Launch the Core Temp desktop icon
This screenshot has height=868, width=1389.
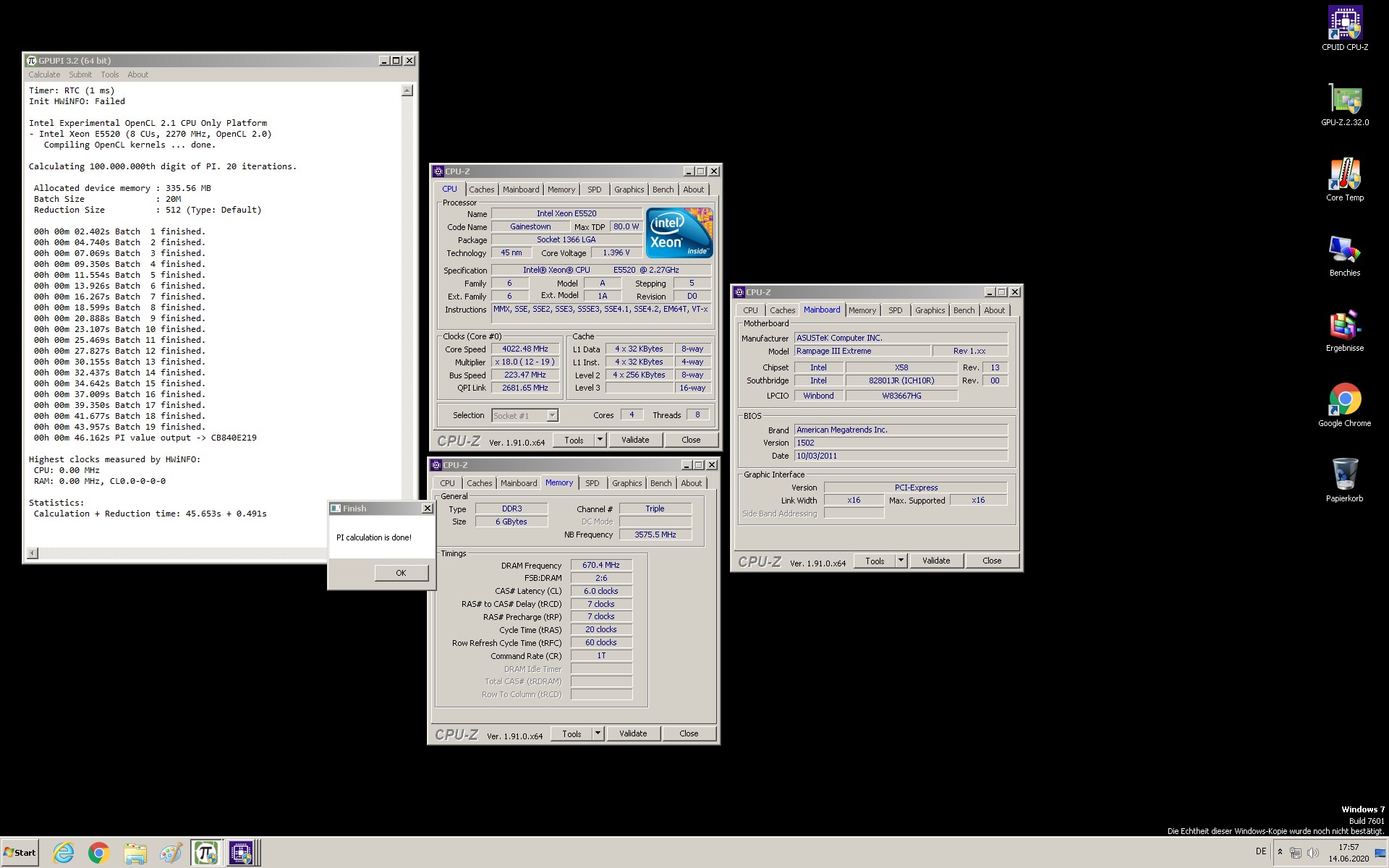pyautogui.click(x=1345, y=179)
